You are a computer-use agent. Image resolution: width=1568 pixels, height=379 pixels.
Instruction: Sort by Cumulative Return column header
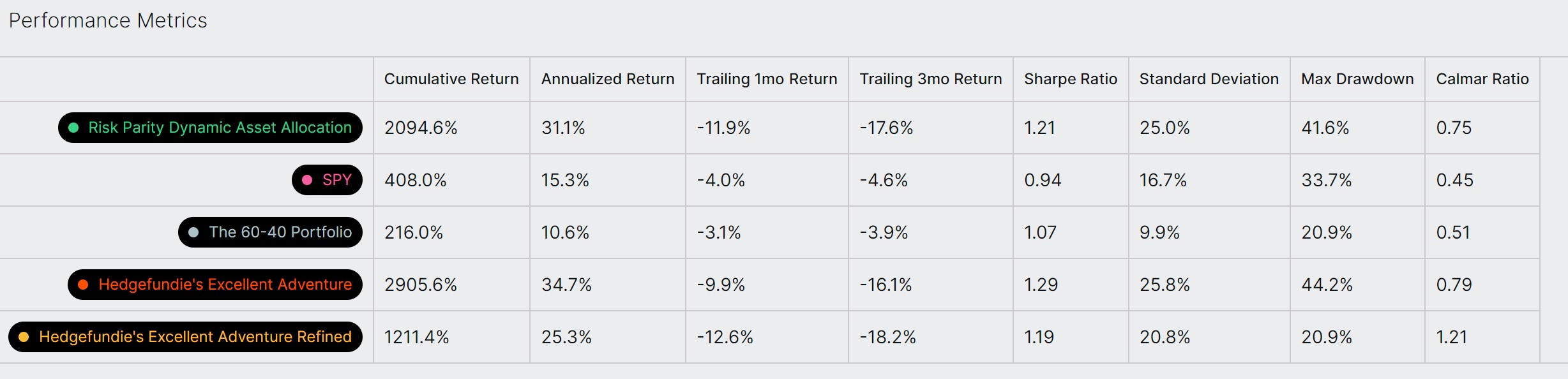(x=451, y=79)
